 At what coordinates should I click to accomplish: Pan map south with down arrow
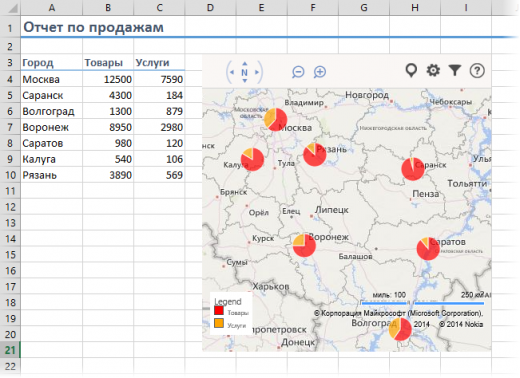pos(245,81)
